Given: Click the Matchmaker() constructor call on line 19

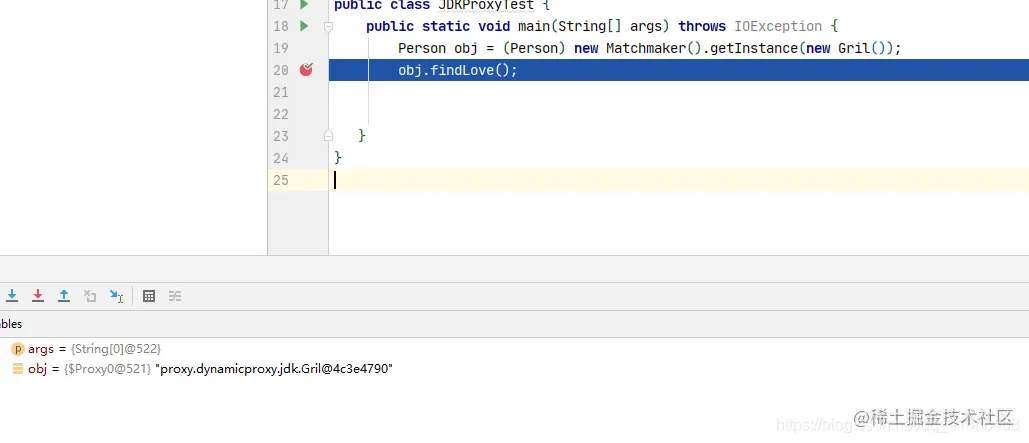Looking at the screenshot, I should click(654, 49).
